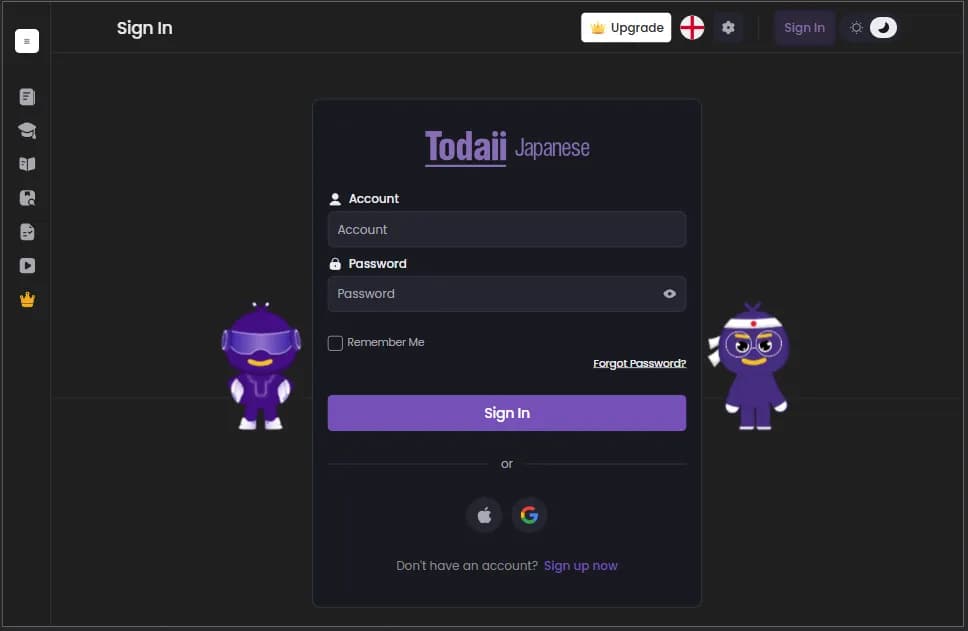Sign in with Google icon
Viewport: 968px width, 631px height.
529,515
